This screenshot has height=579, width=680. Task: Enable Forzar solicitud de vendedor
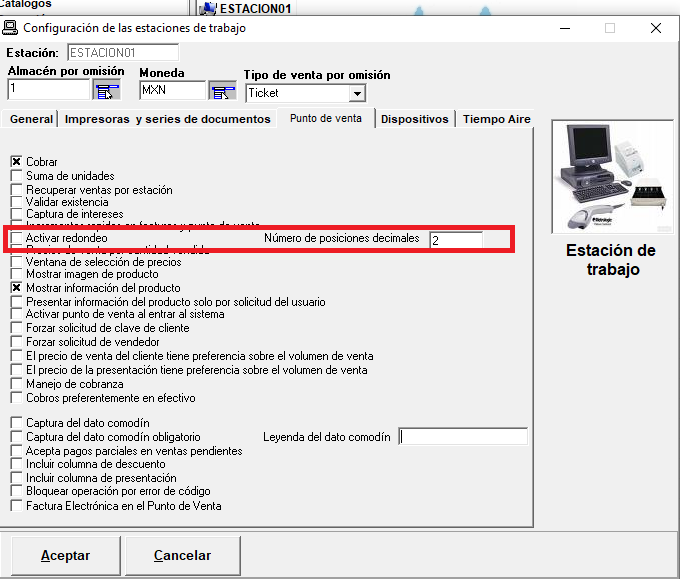click(16, 341)
